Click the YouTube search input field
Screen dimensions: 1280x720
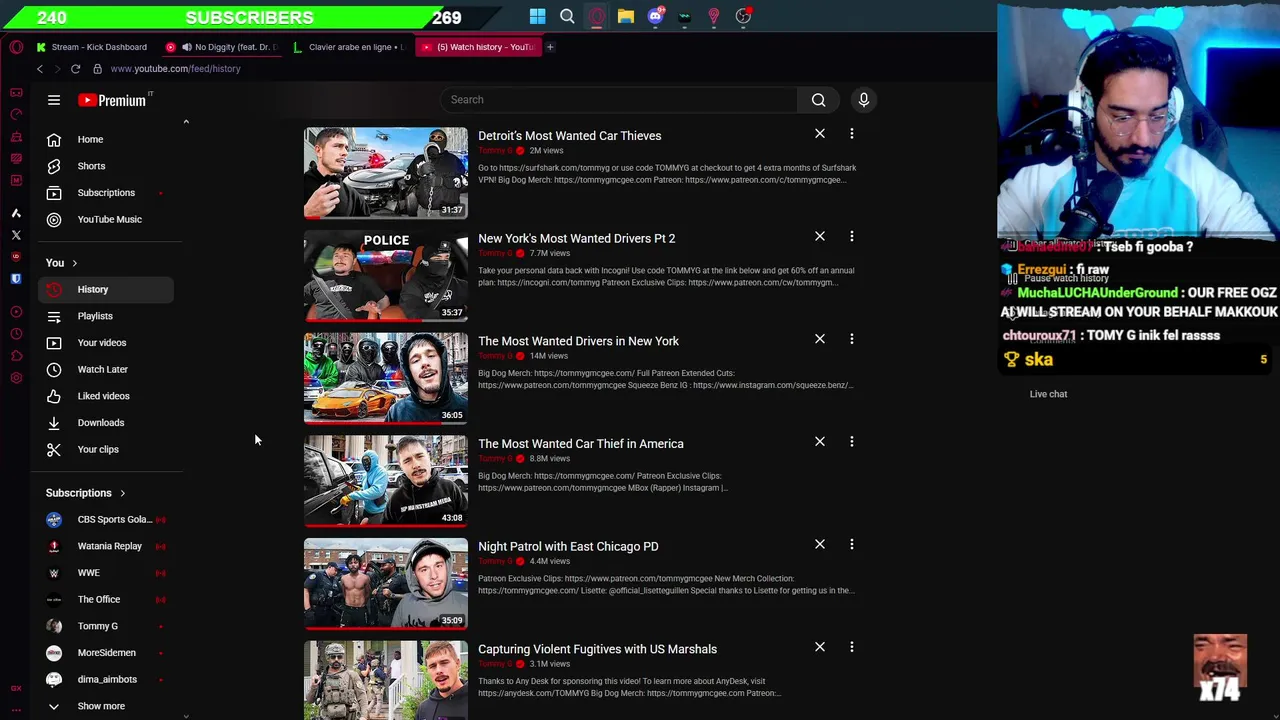[x=618, y=100]
